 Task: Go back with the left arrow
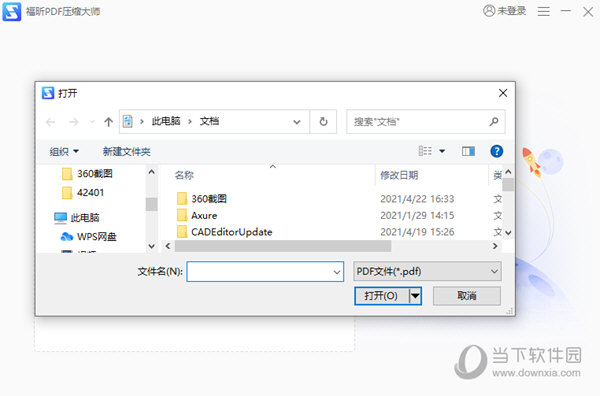[51, 122]
